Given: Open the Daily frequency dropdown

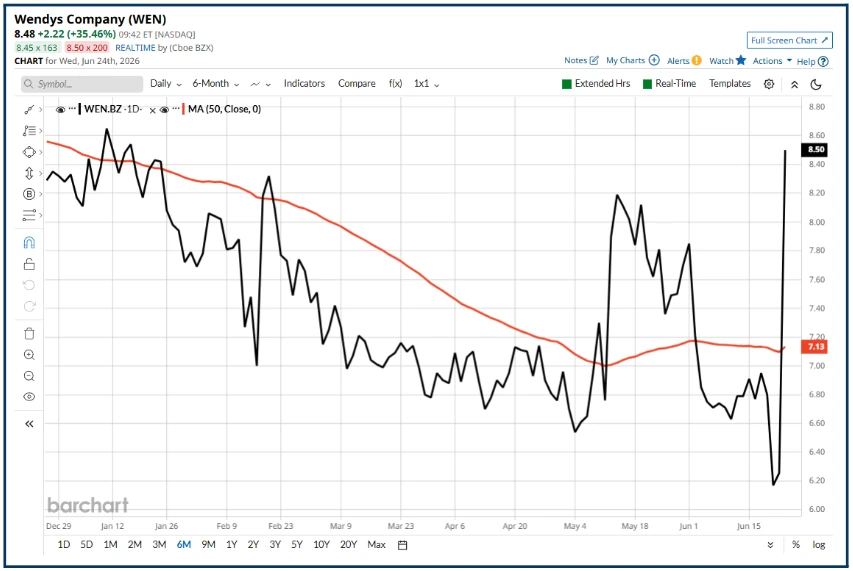Looking at the screenshot, I should pos(165,84).
